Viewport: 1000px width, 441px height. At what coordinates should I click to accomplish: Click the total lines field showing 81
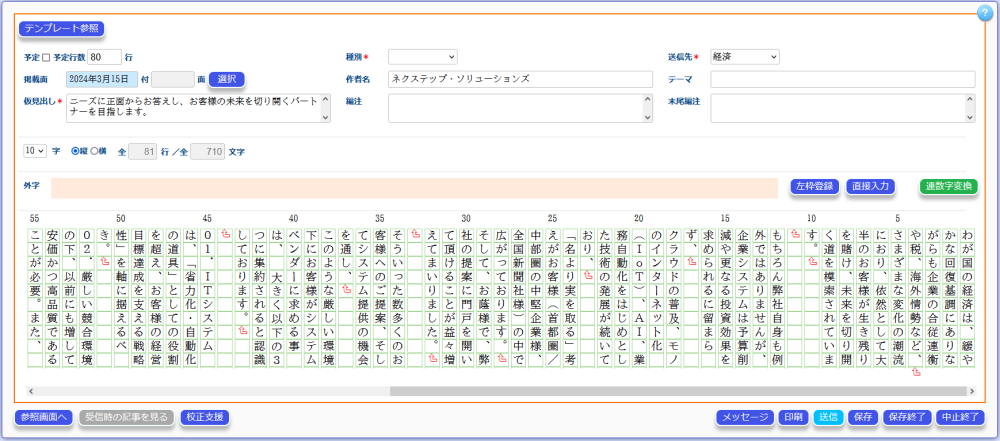point(143,152)
